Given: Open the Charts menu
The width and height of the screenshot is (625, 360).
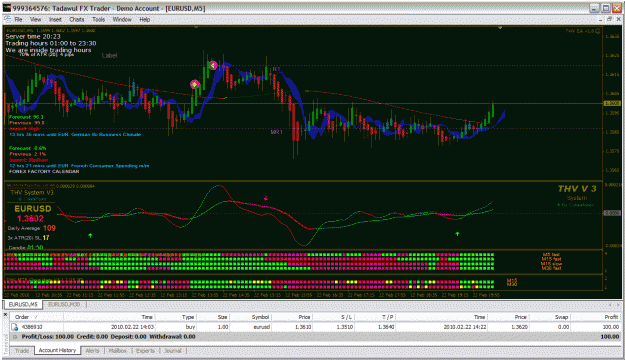Looking at the screenshot, I should [77, 19].
